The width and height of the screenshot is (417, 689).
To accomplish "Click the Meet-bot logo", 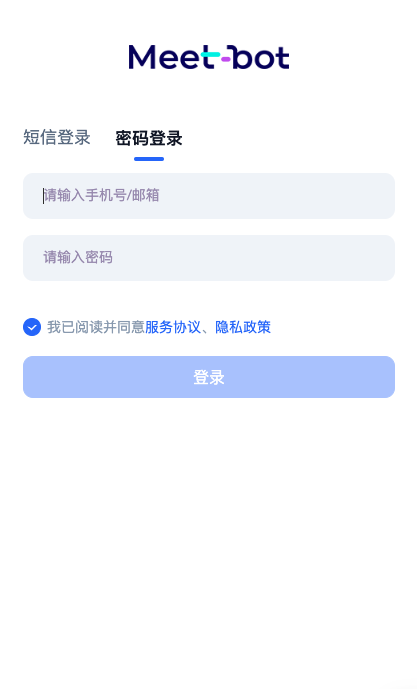I will pos(209,57).
